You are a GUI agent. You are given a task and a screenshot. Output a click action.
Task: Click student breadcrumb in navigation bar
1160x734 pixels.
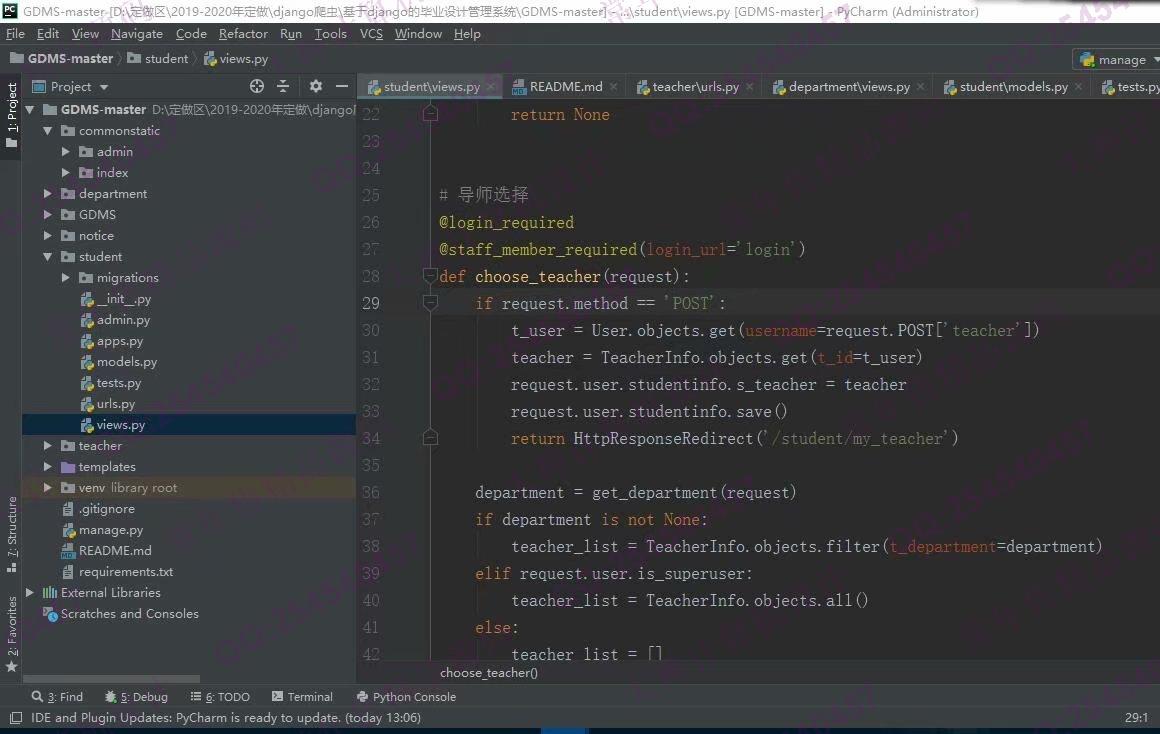point(158,58)
